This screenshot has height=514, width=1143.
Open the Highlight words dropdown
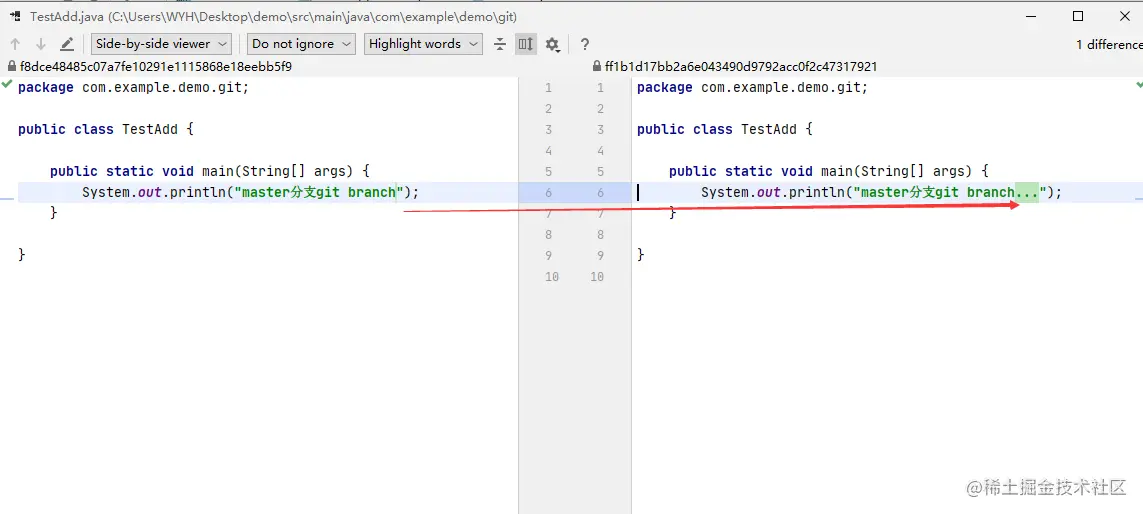pos(423,44)
